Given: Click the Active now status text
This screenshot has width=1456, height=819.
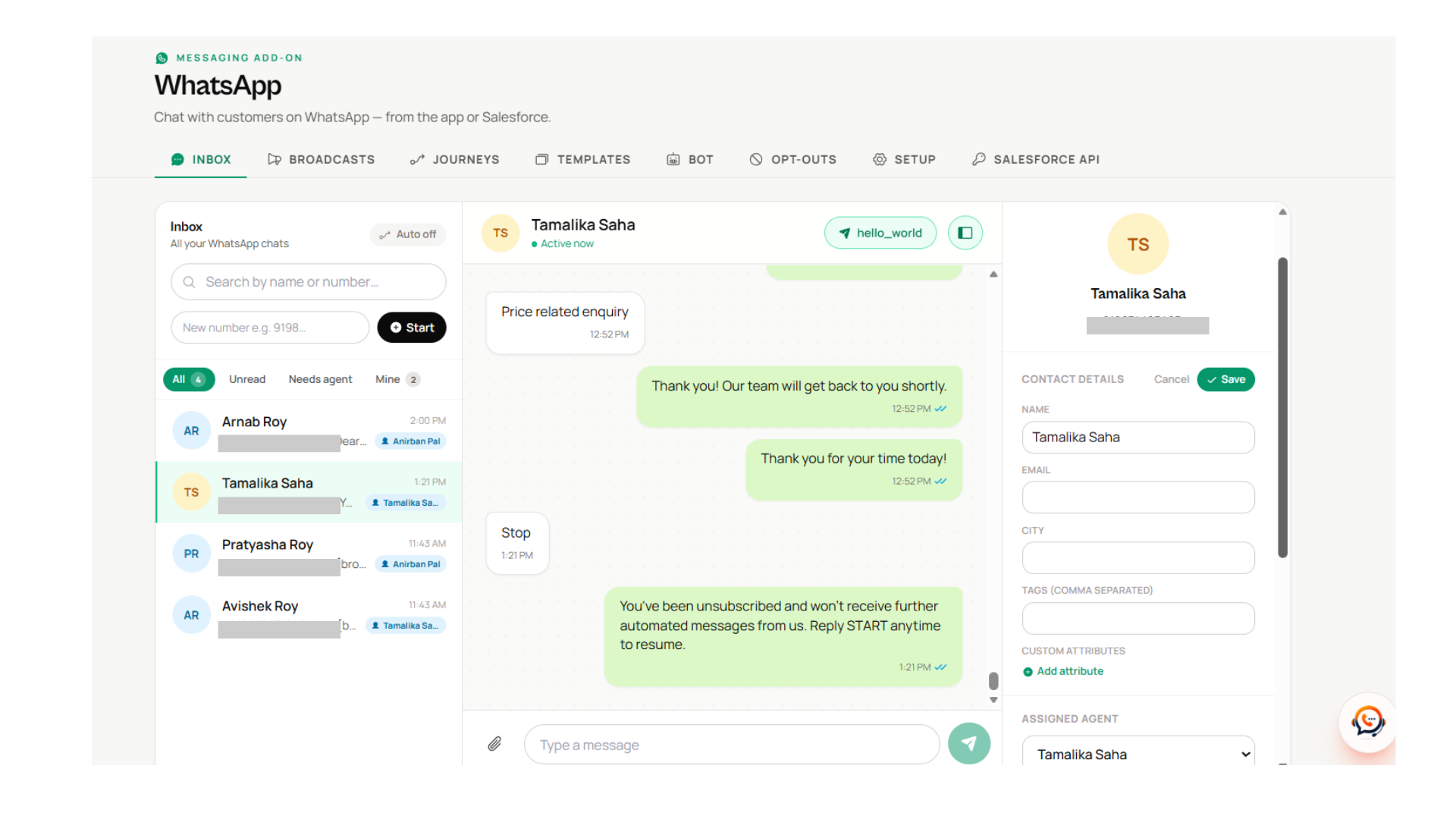Looking at the screenshot, I should coord(566,243).
